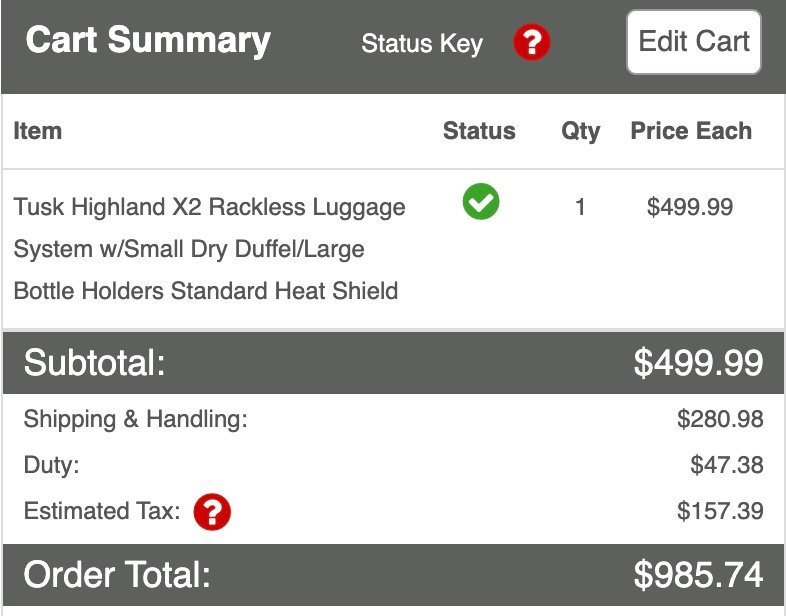Click the Order Total amount $985.74
This screenshot has height=616, width=786.
(698, 575)
